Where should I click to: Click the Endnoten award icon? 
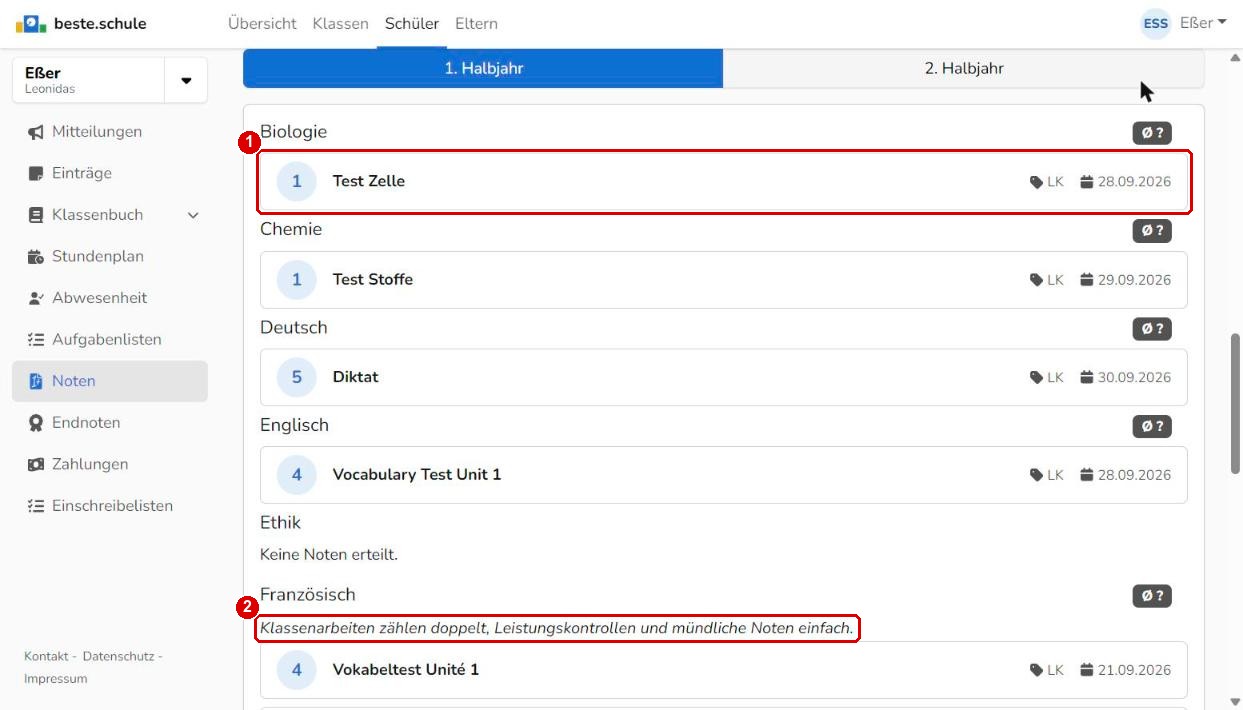pos(36,423)
